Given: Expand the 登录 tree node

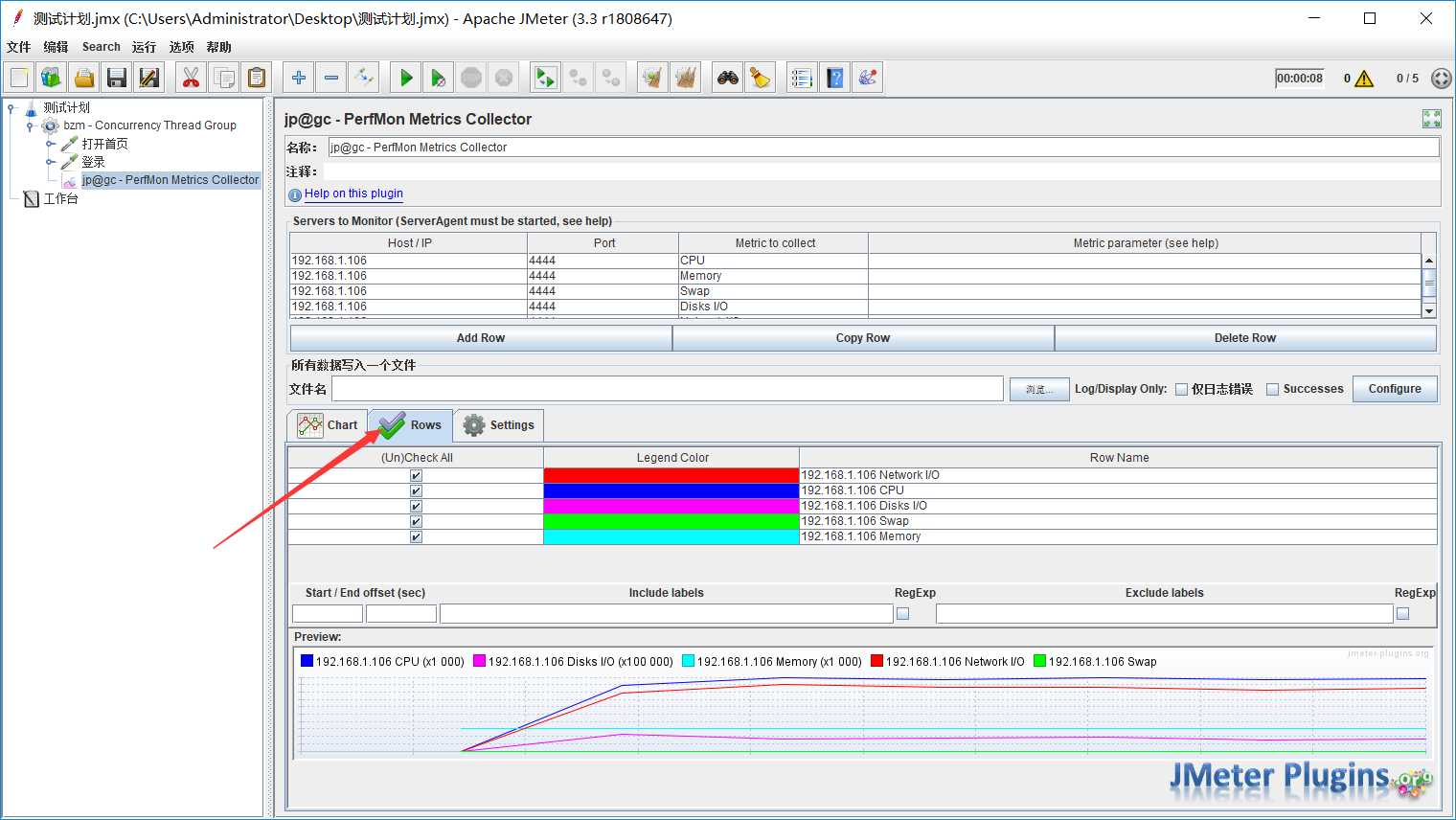Looking at the screenshot, I should [51, 162].
